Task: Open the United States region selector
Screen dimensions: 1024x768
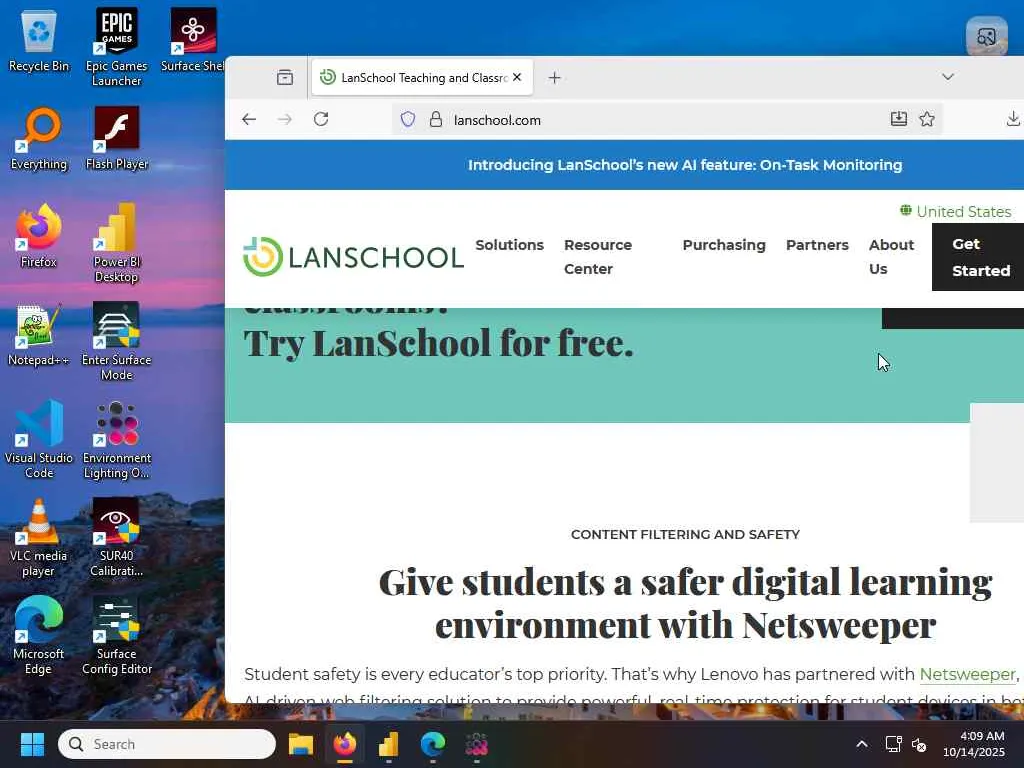Action: click(955, 212)
